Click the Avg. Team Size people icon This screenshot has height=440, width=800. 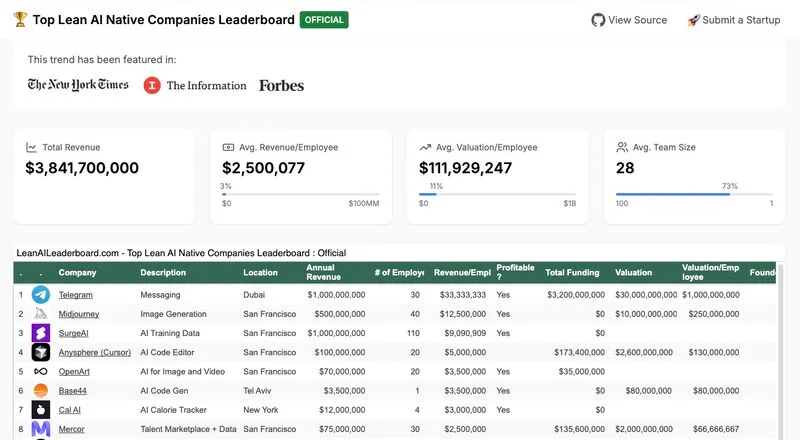622,147
